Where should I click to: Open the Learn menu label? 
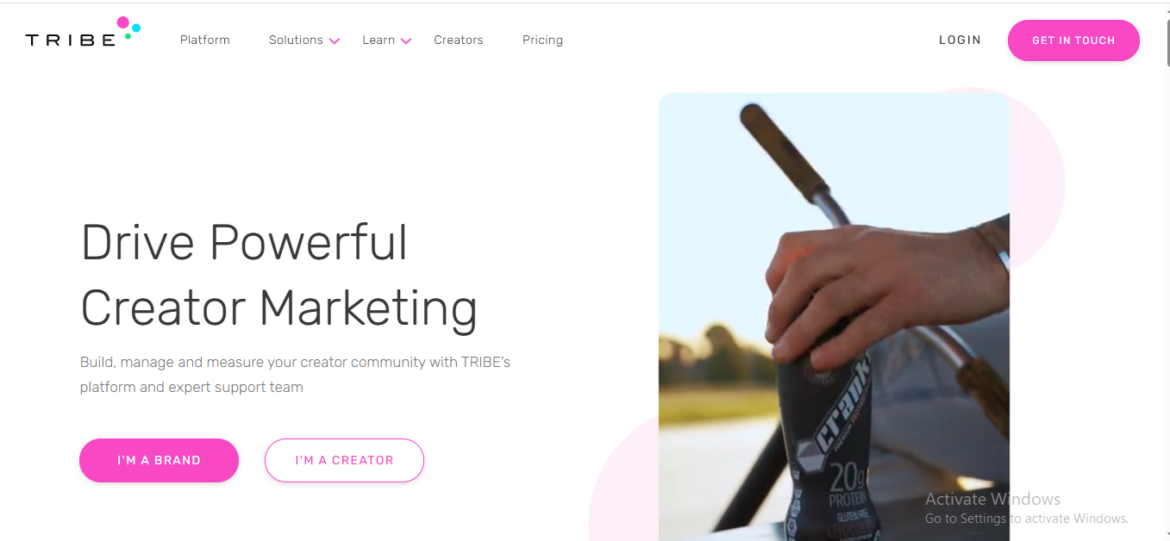point(378,40)
